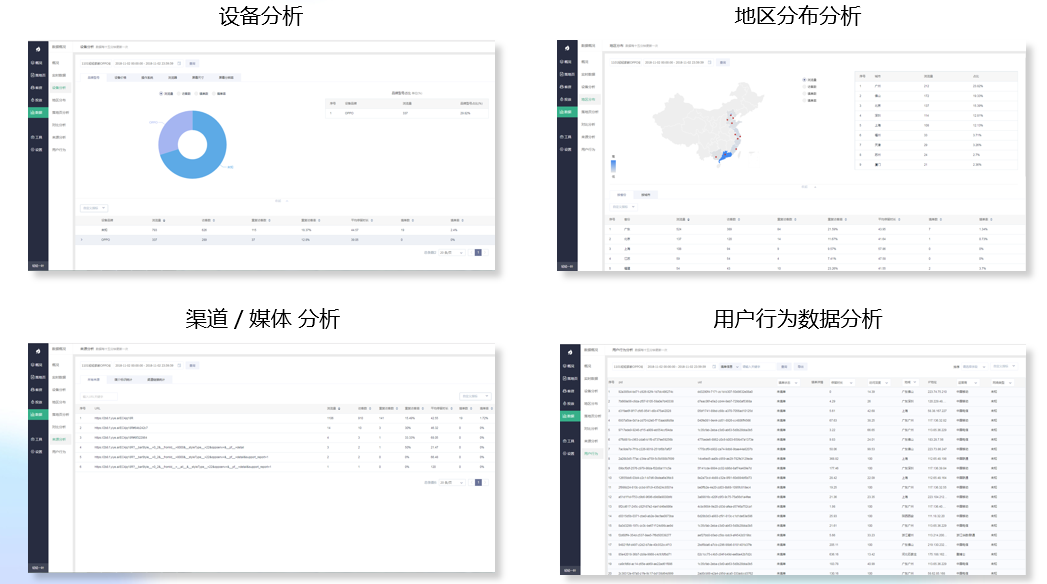Expand the OPPO row in the device table
1047x584 pixels.
click(81, 240)
